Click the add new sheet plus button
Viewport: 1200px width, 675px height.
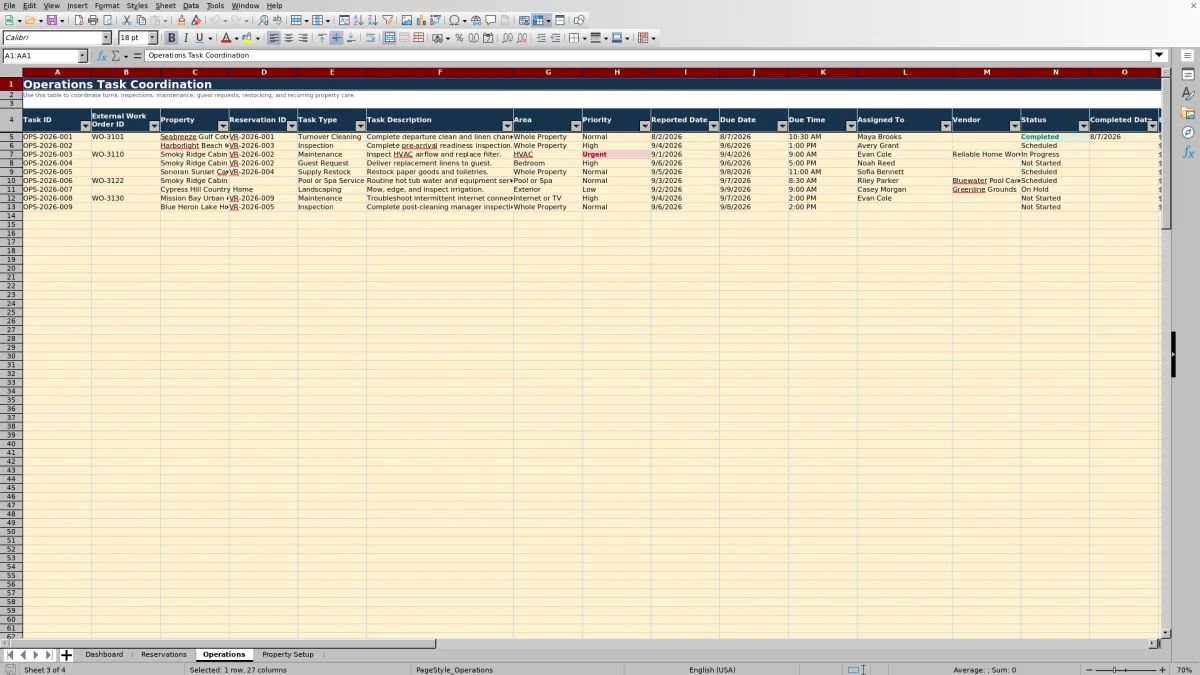pyautogui.click(x=66, y=655)
